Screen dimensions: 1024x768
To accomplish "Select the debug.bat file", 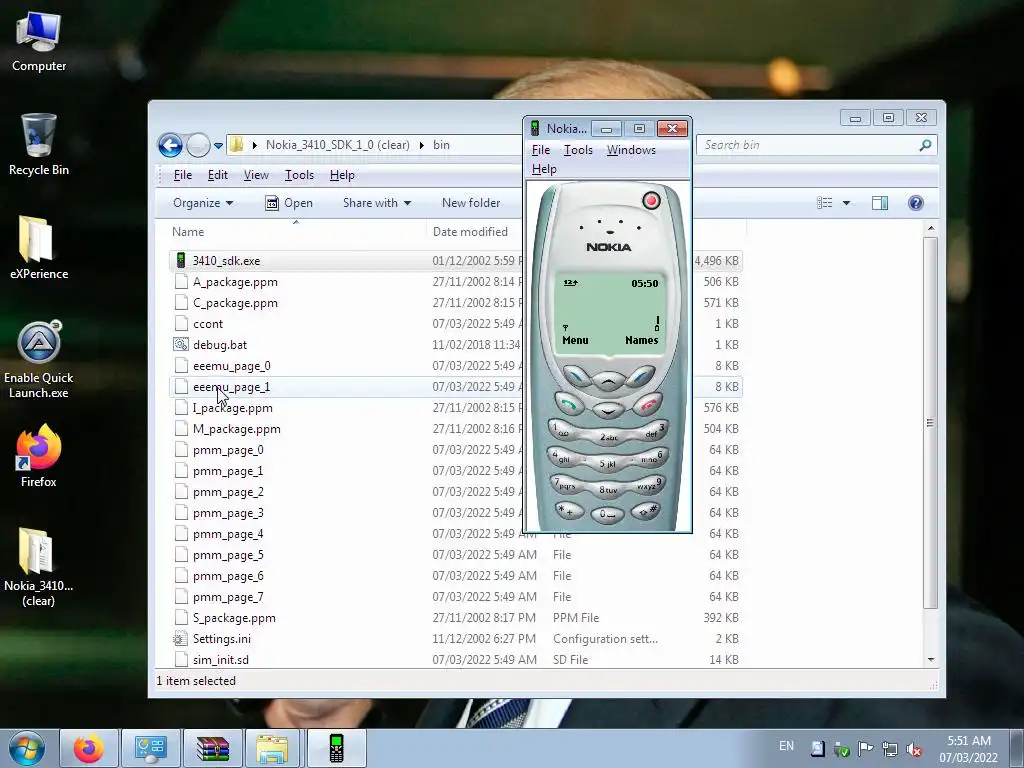I will click(220, 345).
